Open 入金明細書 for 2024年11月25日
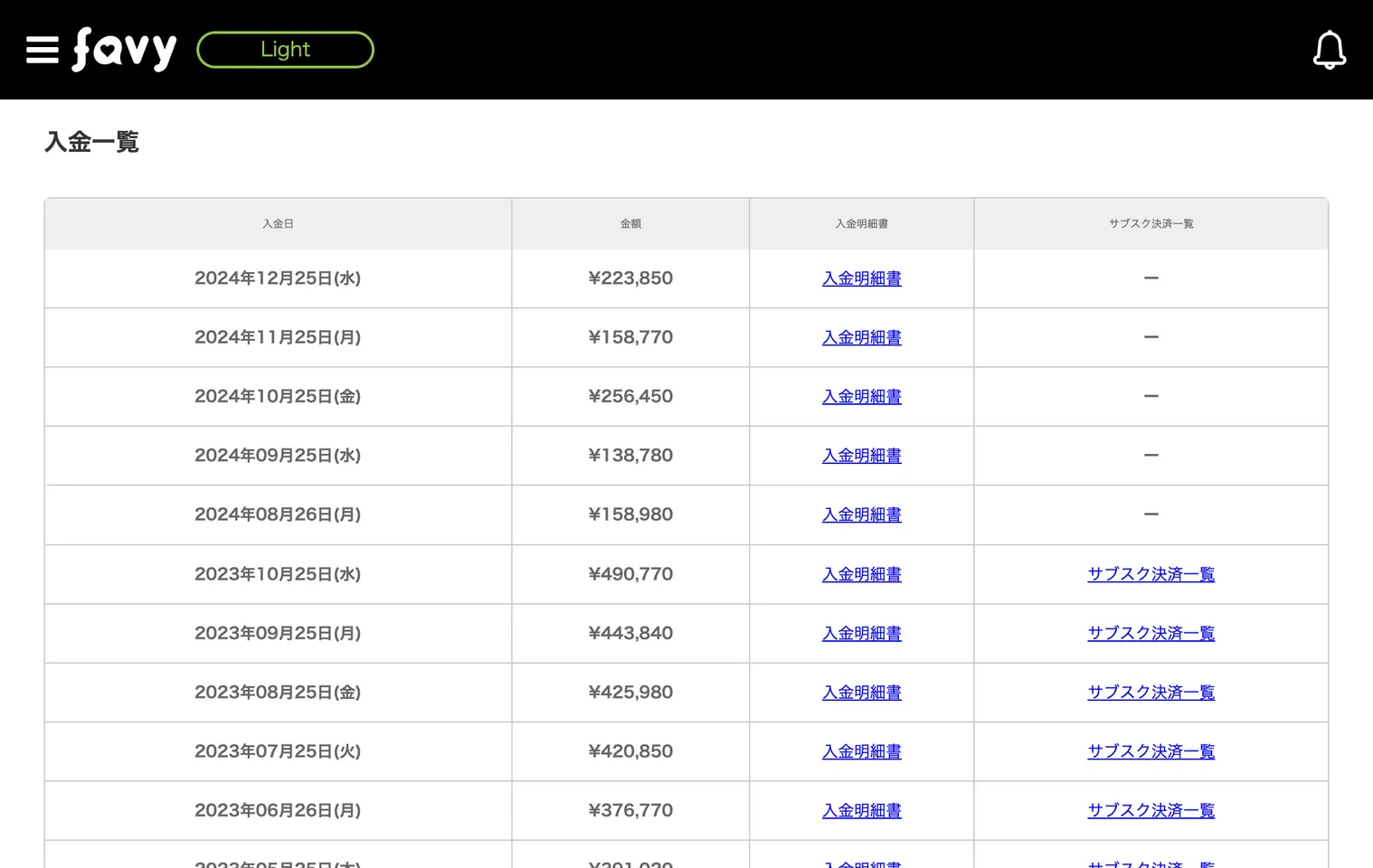1373x868 pixels. coord(861,337)
